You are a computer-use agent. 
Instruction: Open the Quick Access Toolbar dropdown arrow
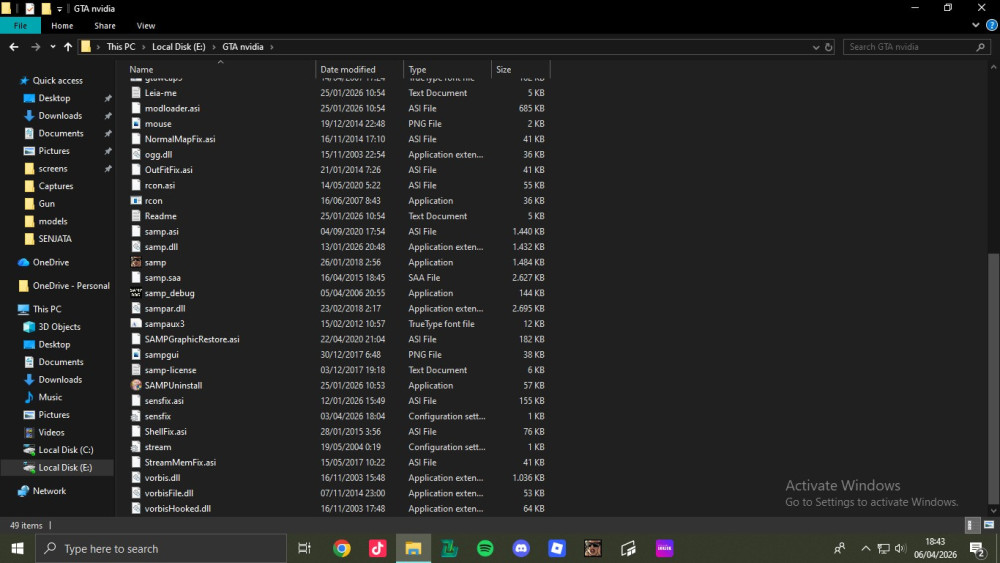(59, 9)
